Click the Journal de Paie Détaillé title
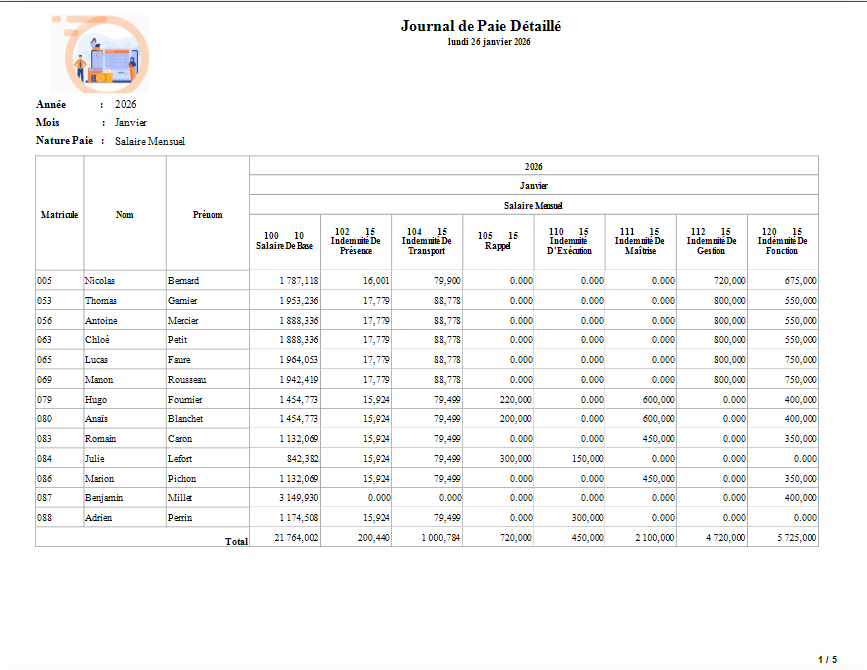The width and height of the screenshot is (867, 670). 481,26
